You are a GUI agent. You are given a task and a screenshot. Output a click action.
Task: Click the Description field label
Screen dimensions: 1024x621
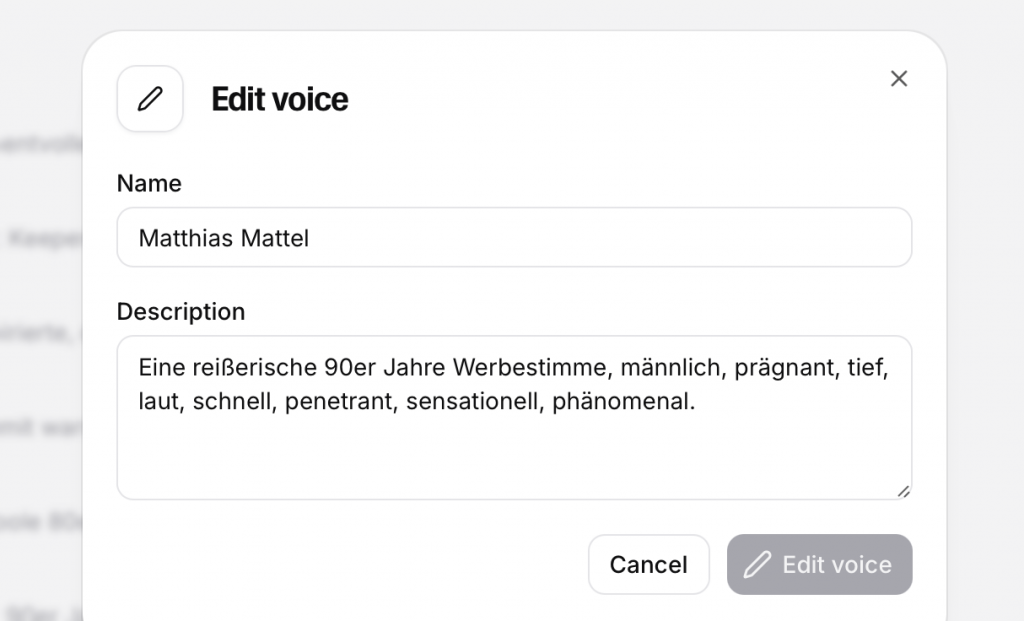[181, 311]
